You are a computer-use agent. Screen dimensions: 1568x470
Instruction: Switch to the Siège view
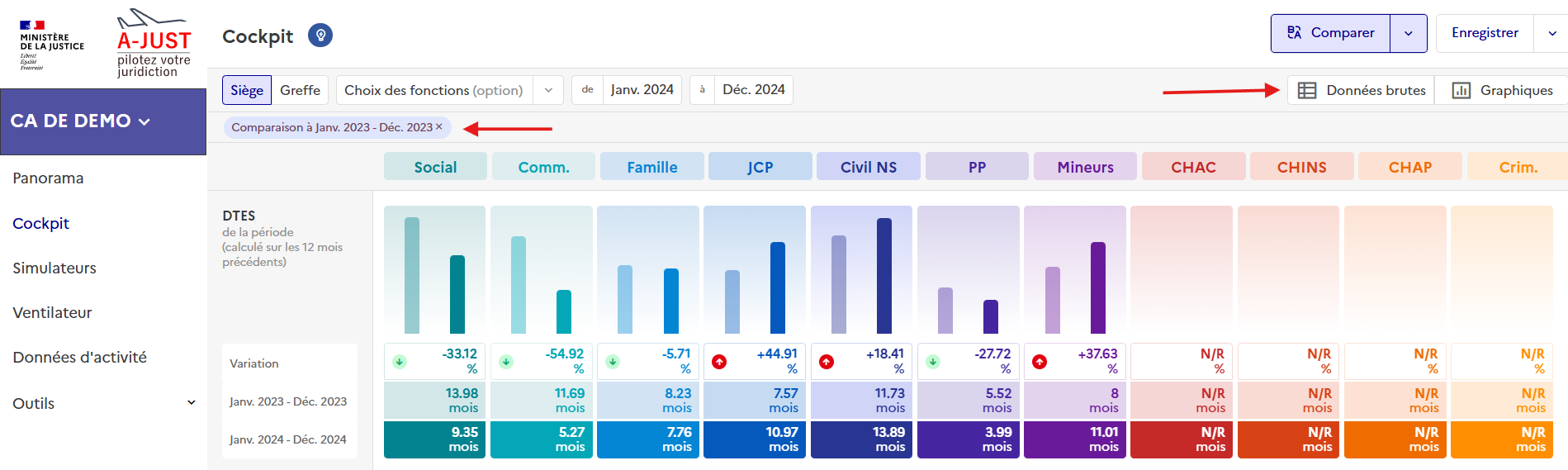(x=247, y=90)
